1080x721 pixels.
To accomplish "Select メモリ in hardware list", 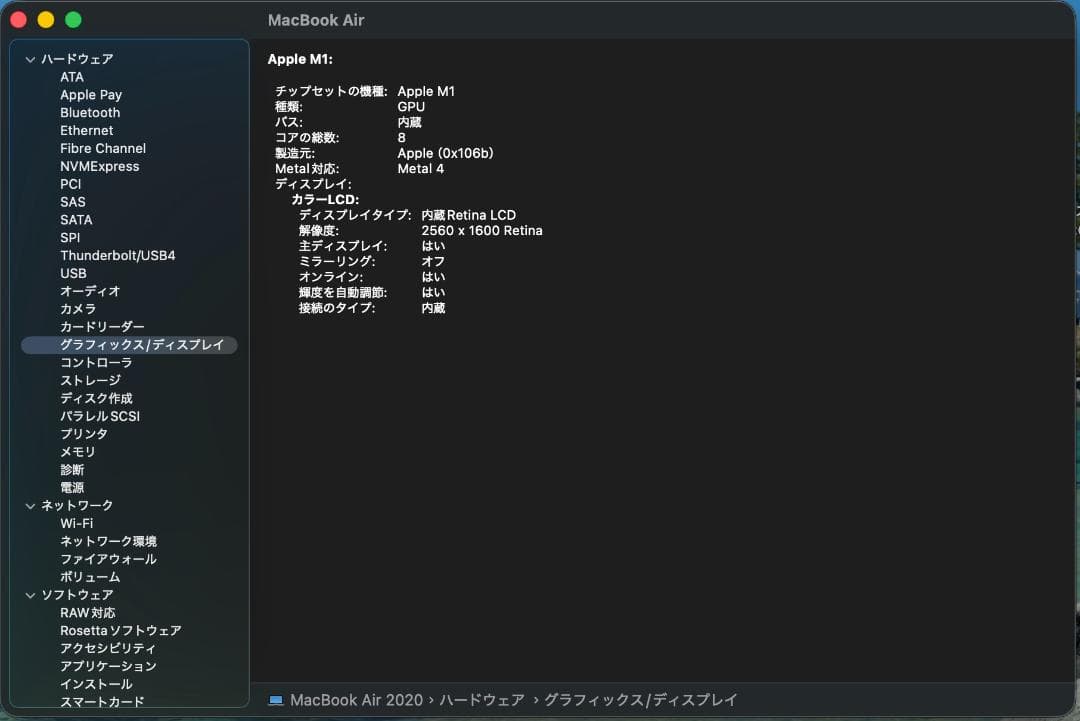I will pyautogui.click(x=78, y=452).
